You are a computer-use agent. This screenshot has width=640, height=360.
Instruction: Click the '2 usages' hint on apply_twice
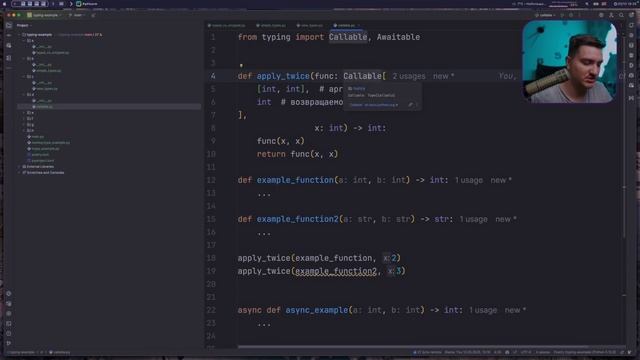pyautogui.click(x=409, y=76)
